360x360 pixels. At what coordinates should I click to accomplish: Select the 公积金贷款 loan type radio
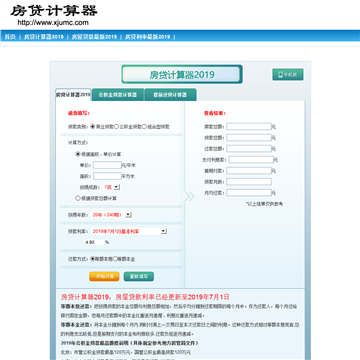point(116,127)
